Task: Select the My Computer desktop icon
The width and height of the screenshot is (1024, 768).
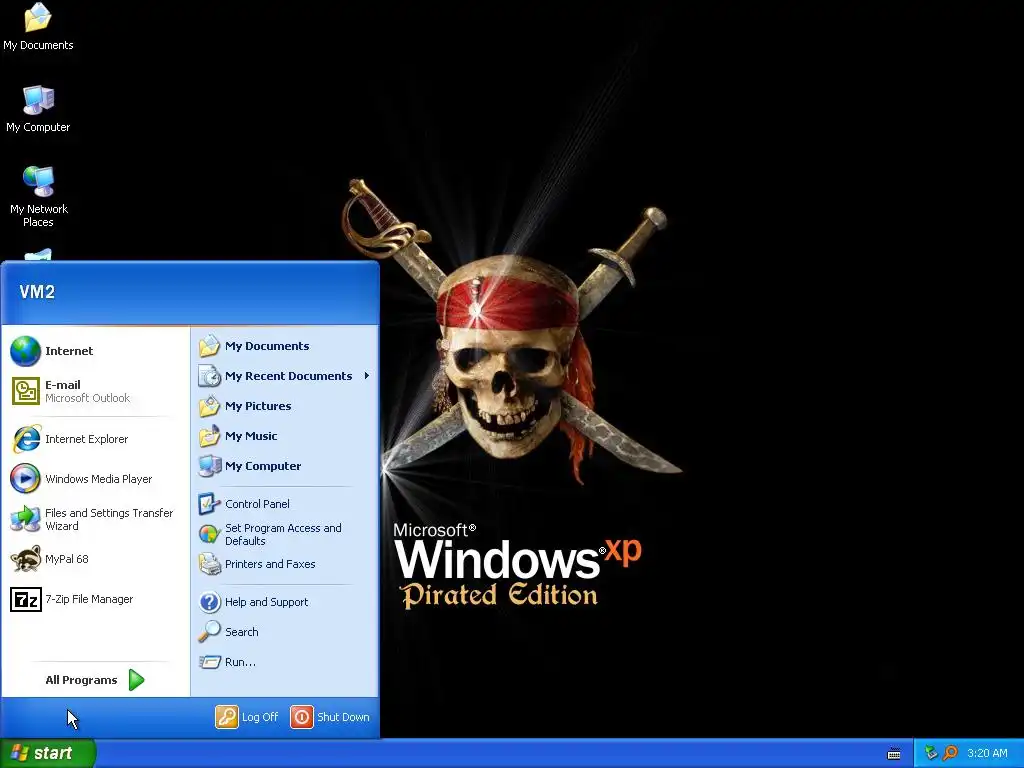Action: tap(38, 108)
